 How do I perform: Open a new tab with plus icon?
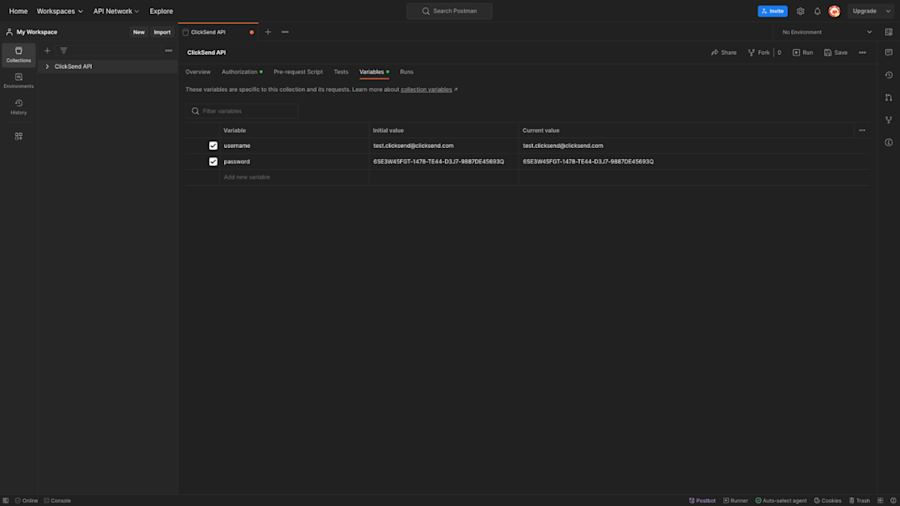tap(268, 32)
